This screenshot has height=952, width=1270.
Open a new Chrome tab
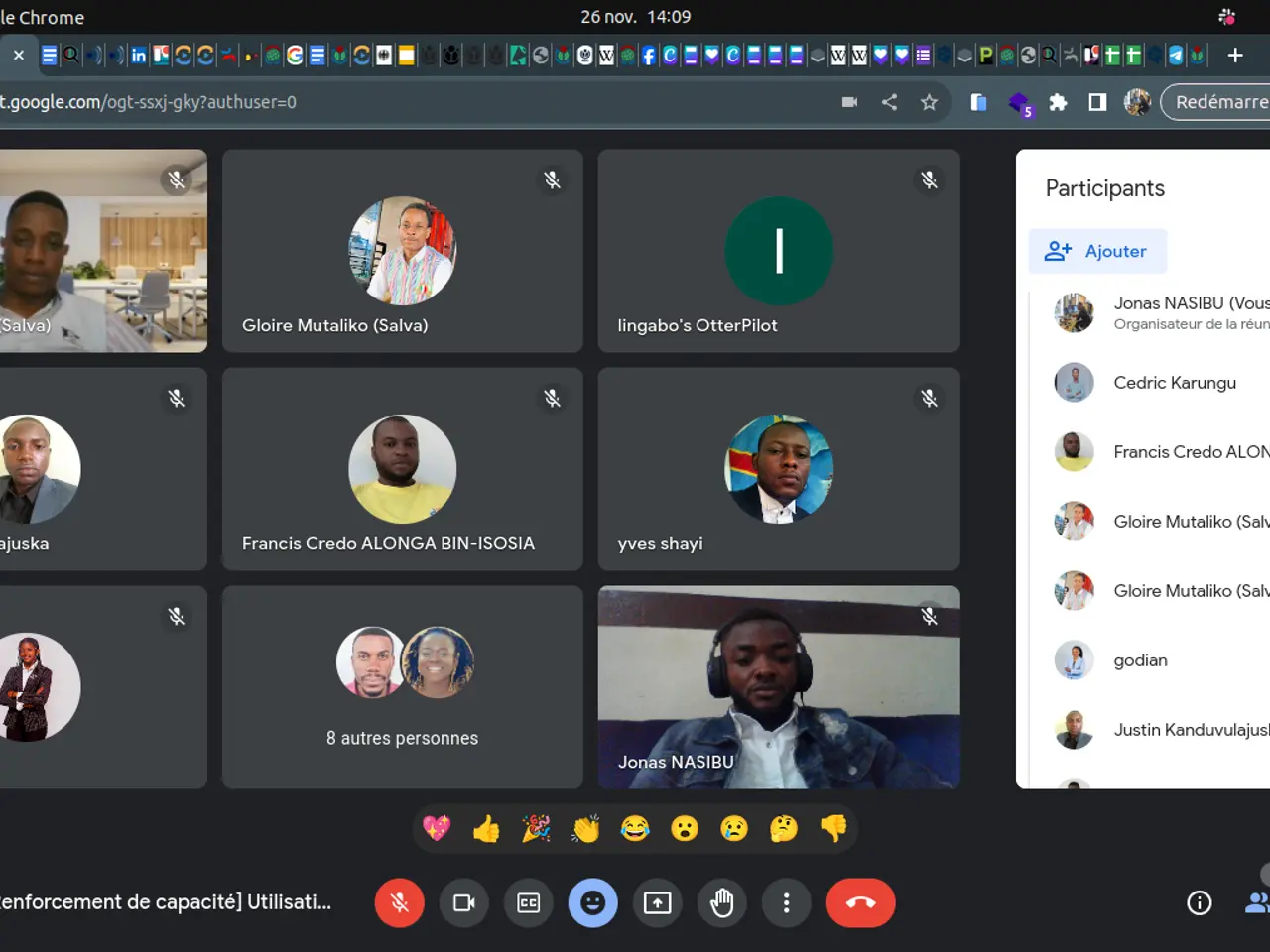(x=1235, y=56)
